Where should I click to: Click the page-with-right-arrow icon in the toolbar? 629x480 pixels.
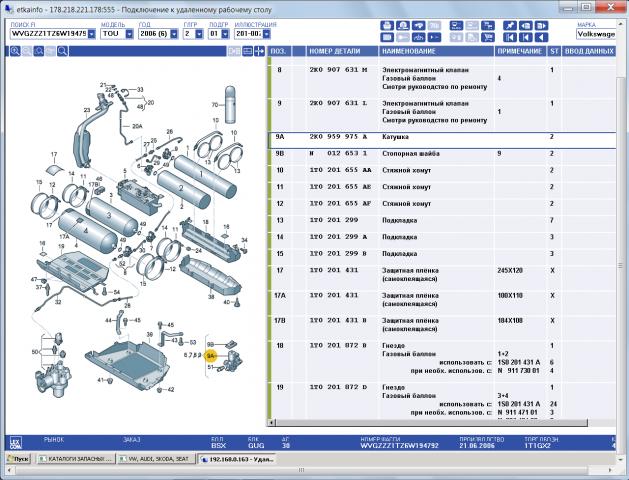point(541,26)
